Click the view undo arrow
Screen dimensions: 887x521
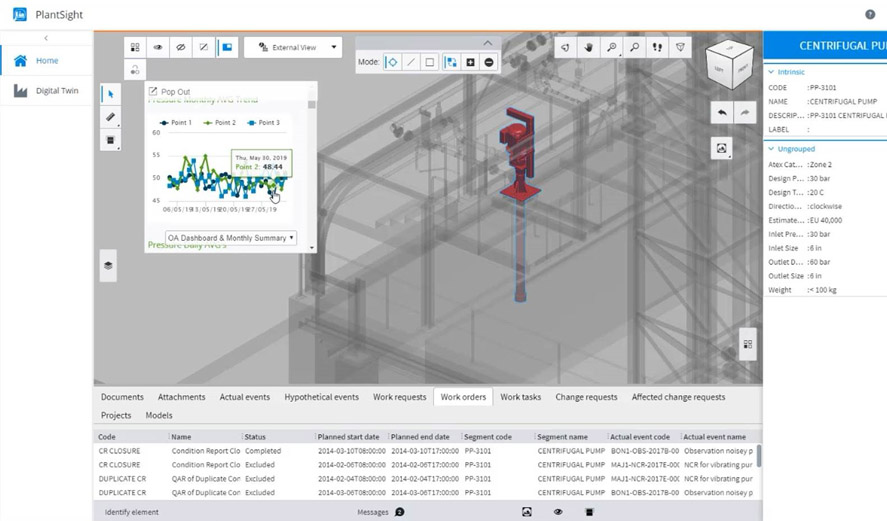click(722, 113)
